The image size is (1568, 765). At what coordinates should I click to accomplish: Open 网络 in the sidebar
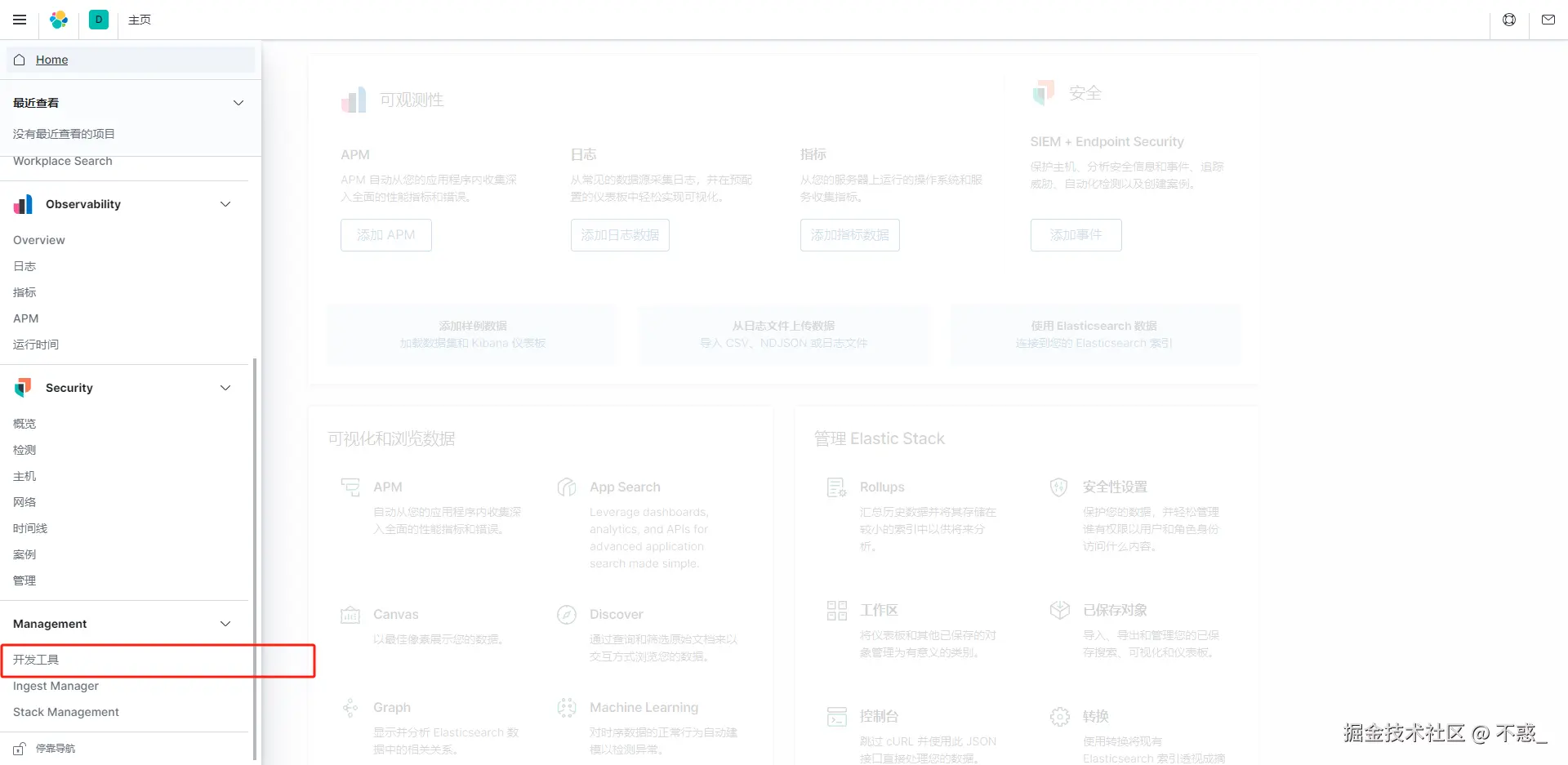coord(24,502)
